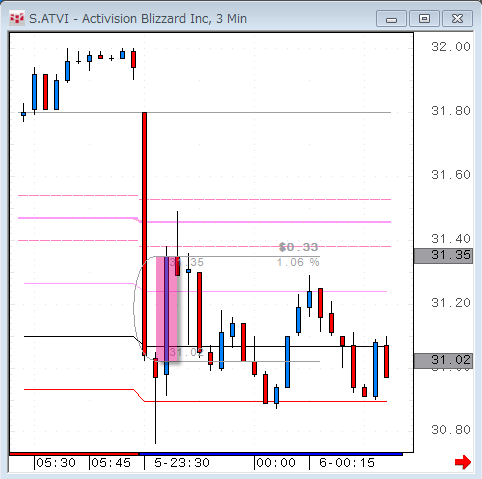Click the 05:30 time axis label
Viewport: 482px width, 479px height.
pyautogui.click(x=56, y=463)
